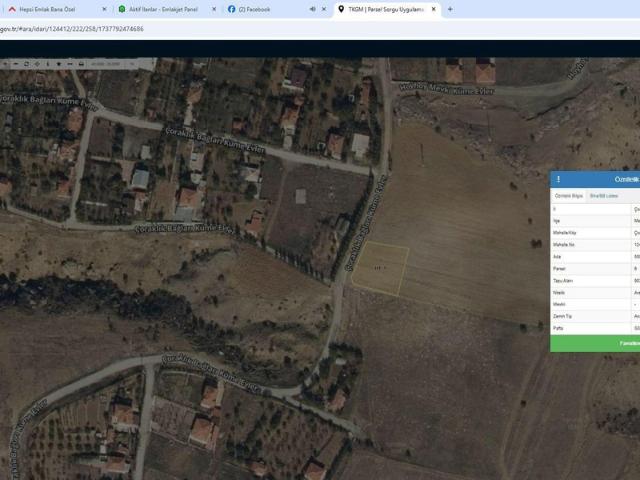
Task: Mute the Facebook tab via speaker icon
Action: click(312, 9)
